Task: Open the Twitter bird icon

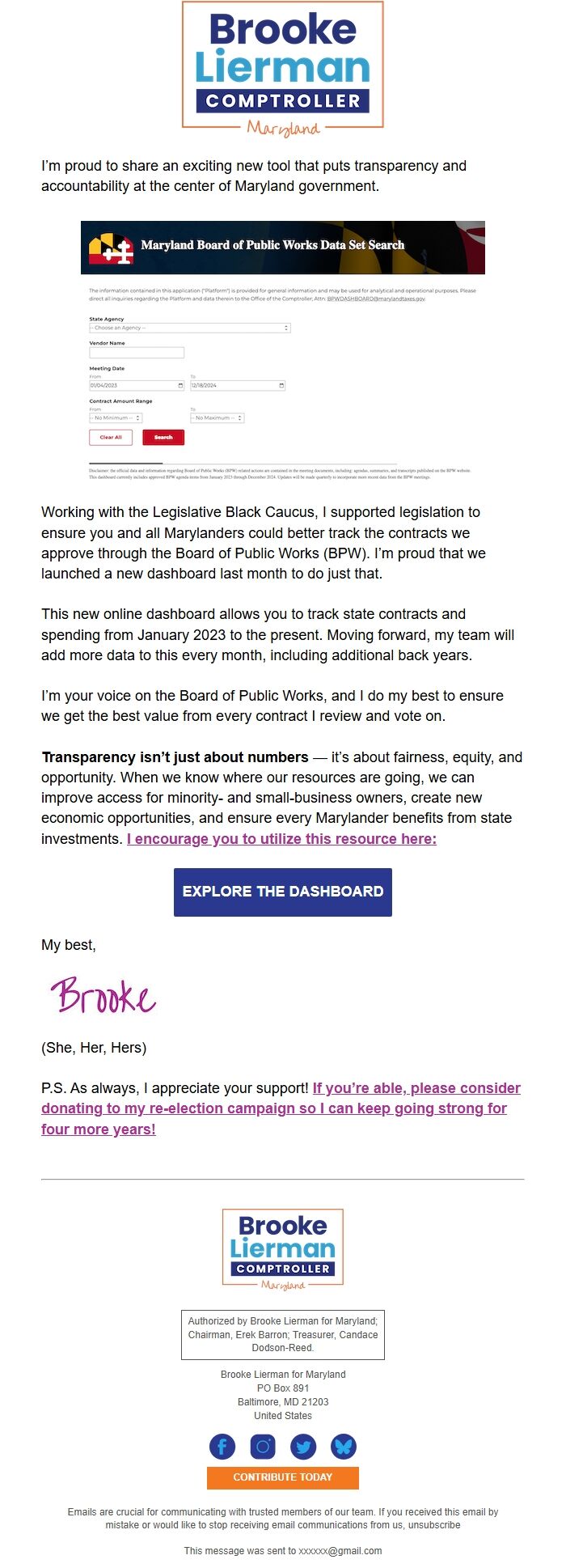Action: point(303,1446)
